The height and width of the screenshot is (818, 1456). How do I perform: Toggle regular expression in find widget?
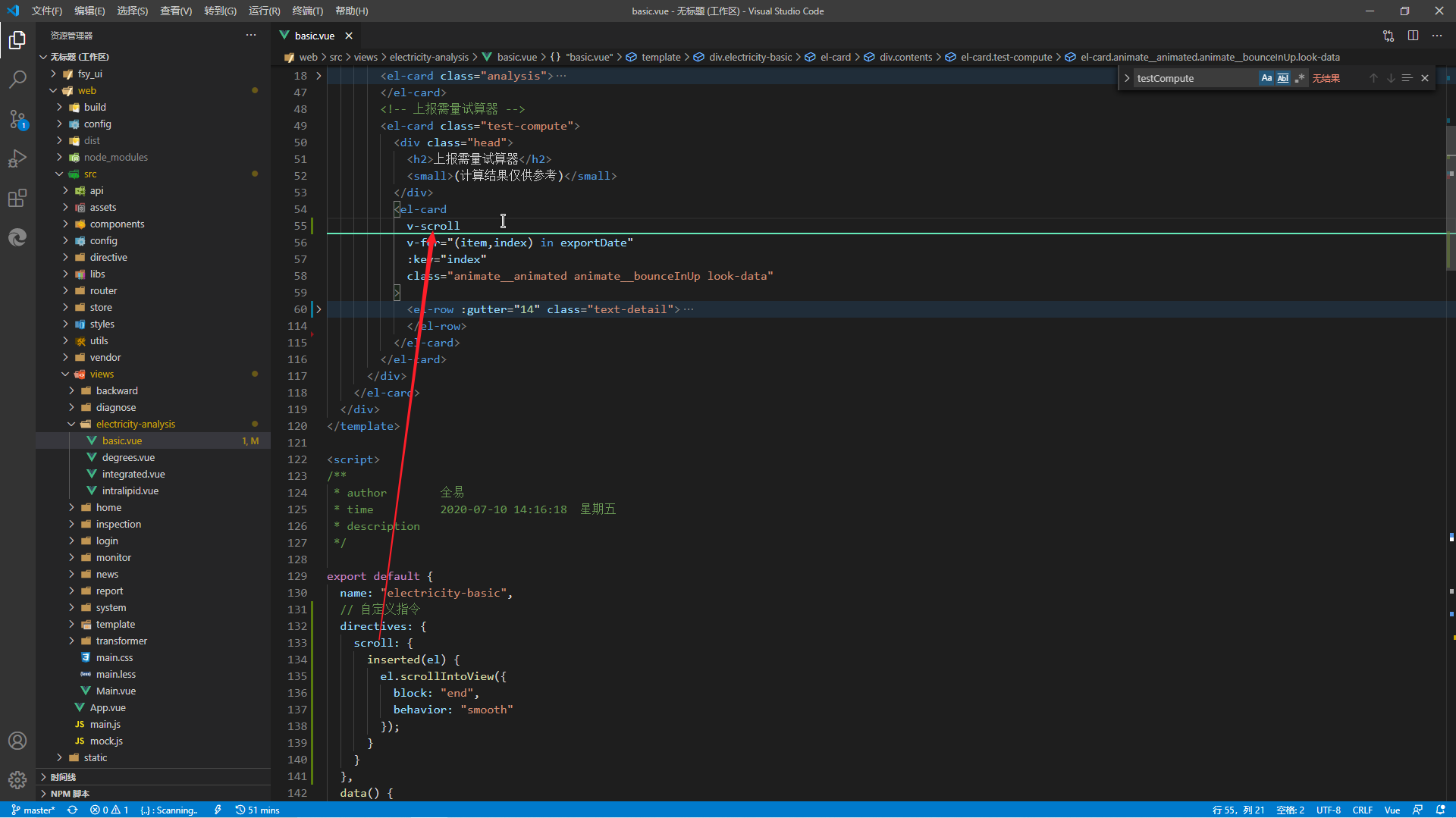point(1300,78)
